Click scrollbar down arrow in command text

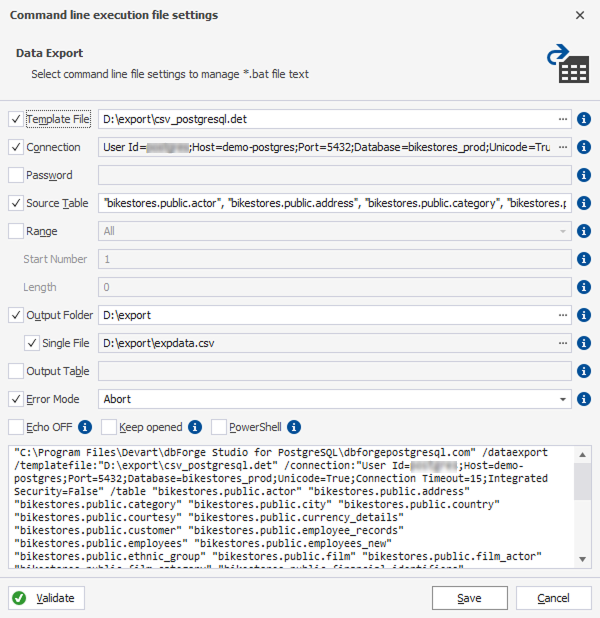pos(582,559)
